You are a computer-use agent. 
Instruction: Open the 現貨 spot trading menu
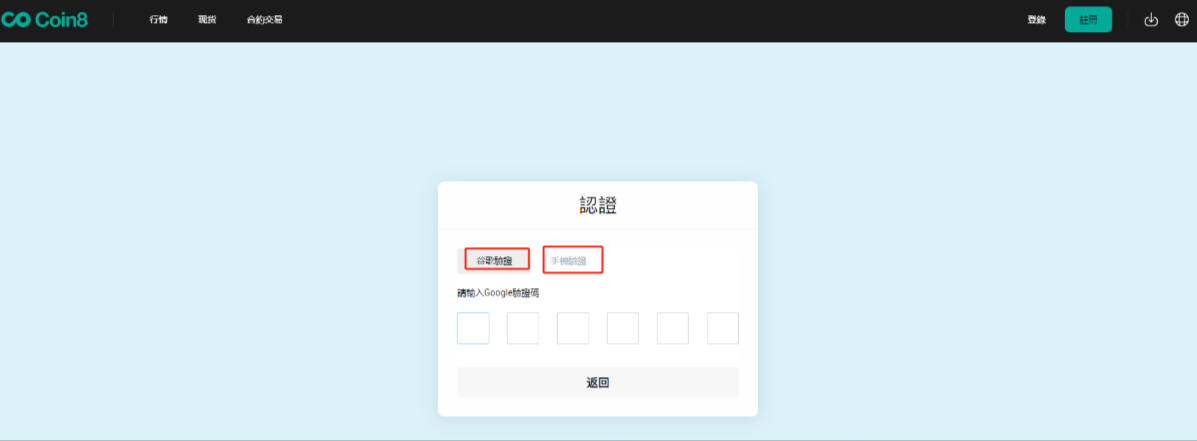tap(207, 20)
